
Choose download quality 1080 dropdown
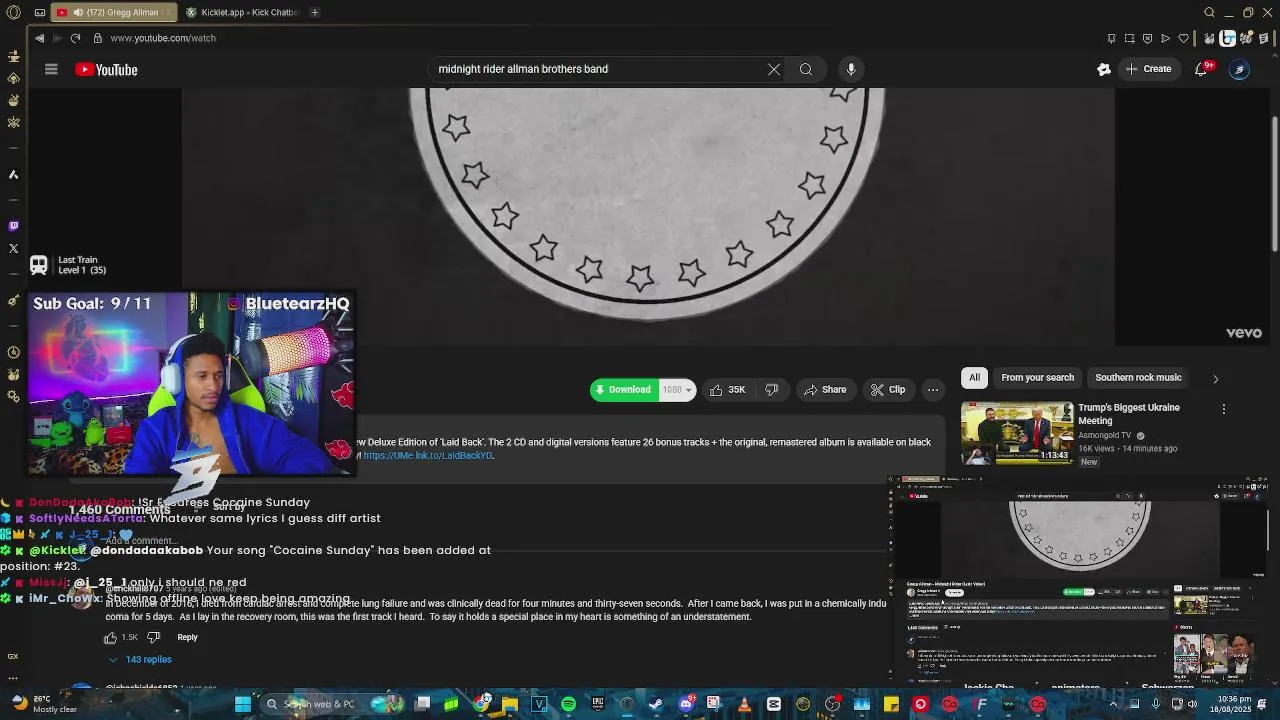click(x=677, y=390)
